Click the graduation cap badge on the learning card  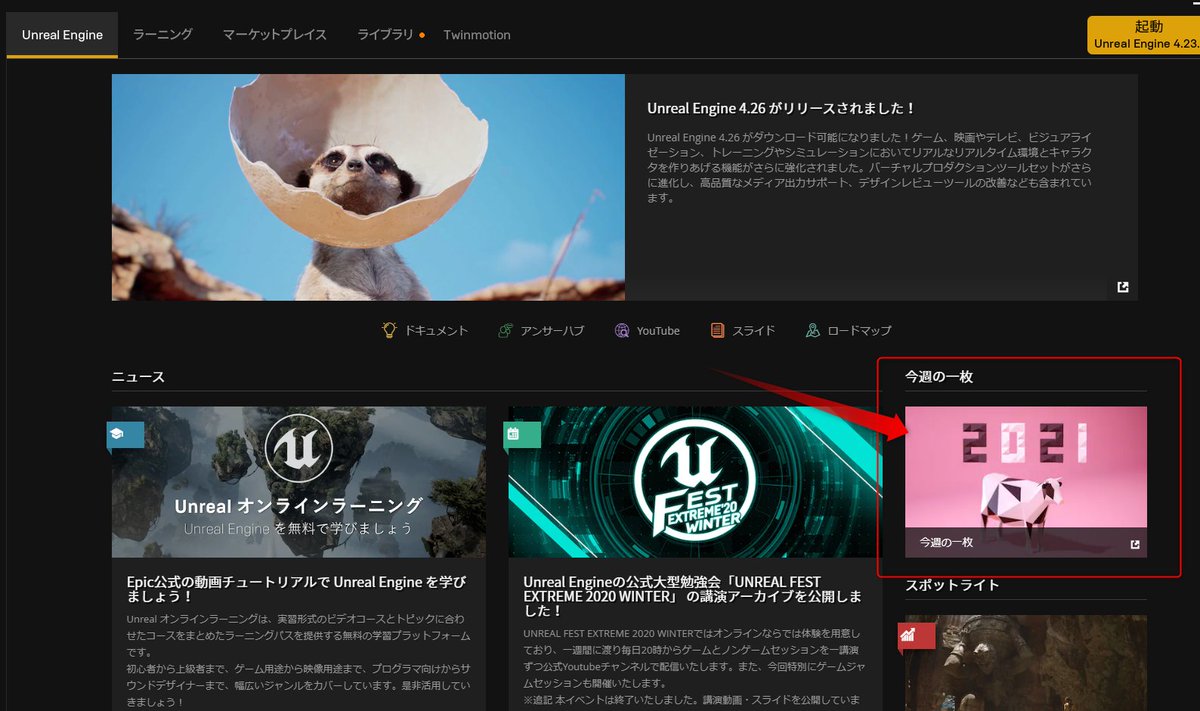(x=125, y=434)
